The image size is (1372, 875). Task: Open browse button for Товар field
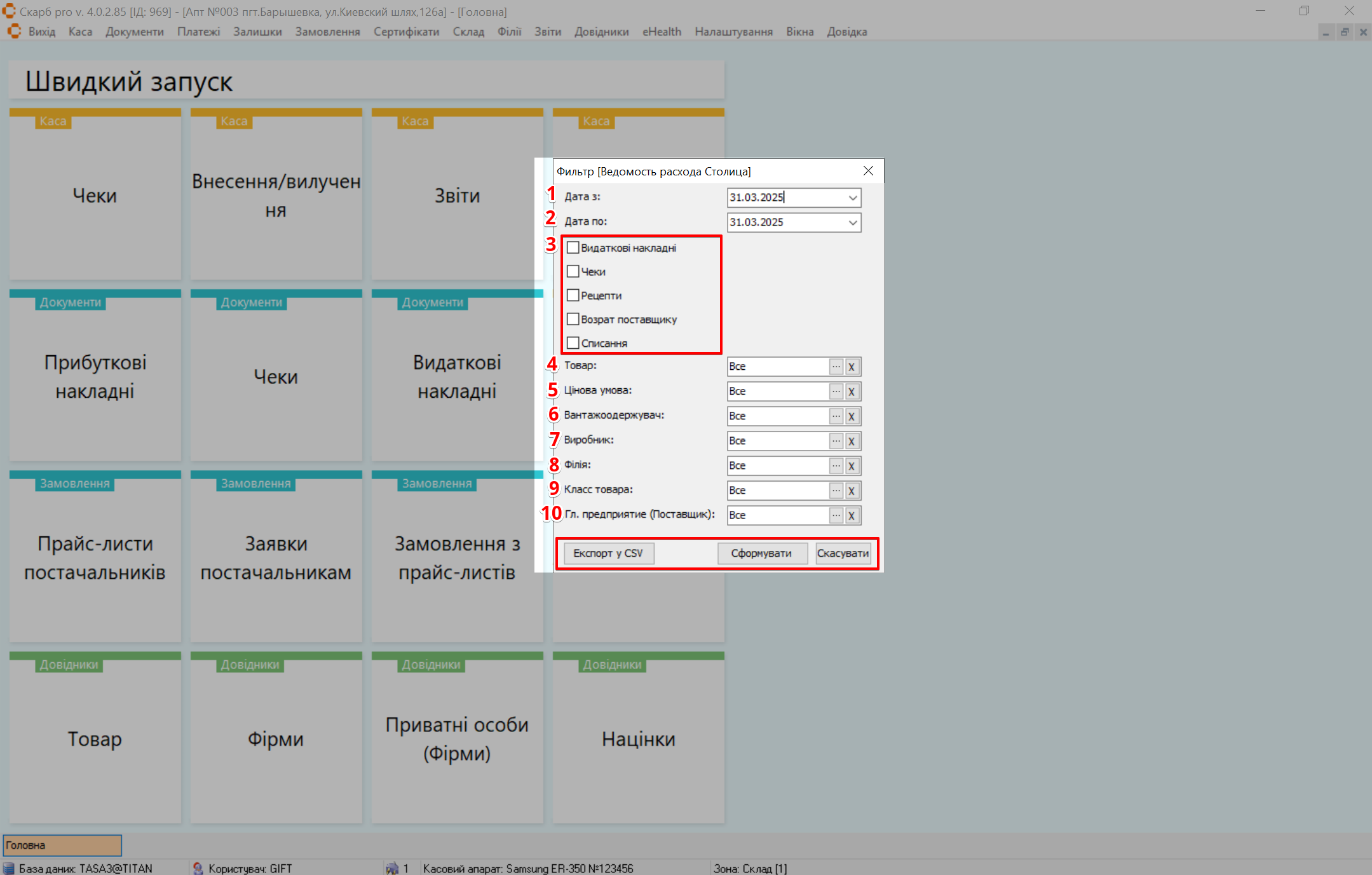(836, 367)
